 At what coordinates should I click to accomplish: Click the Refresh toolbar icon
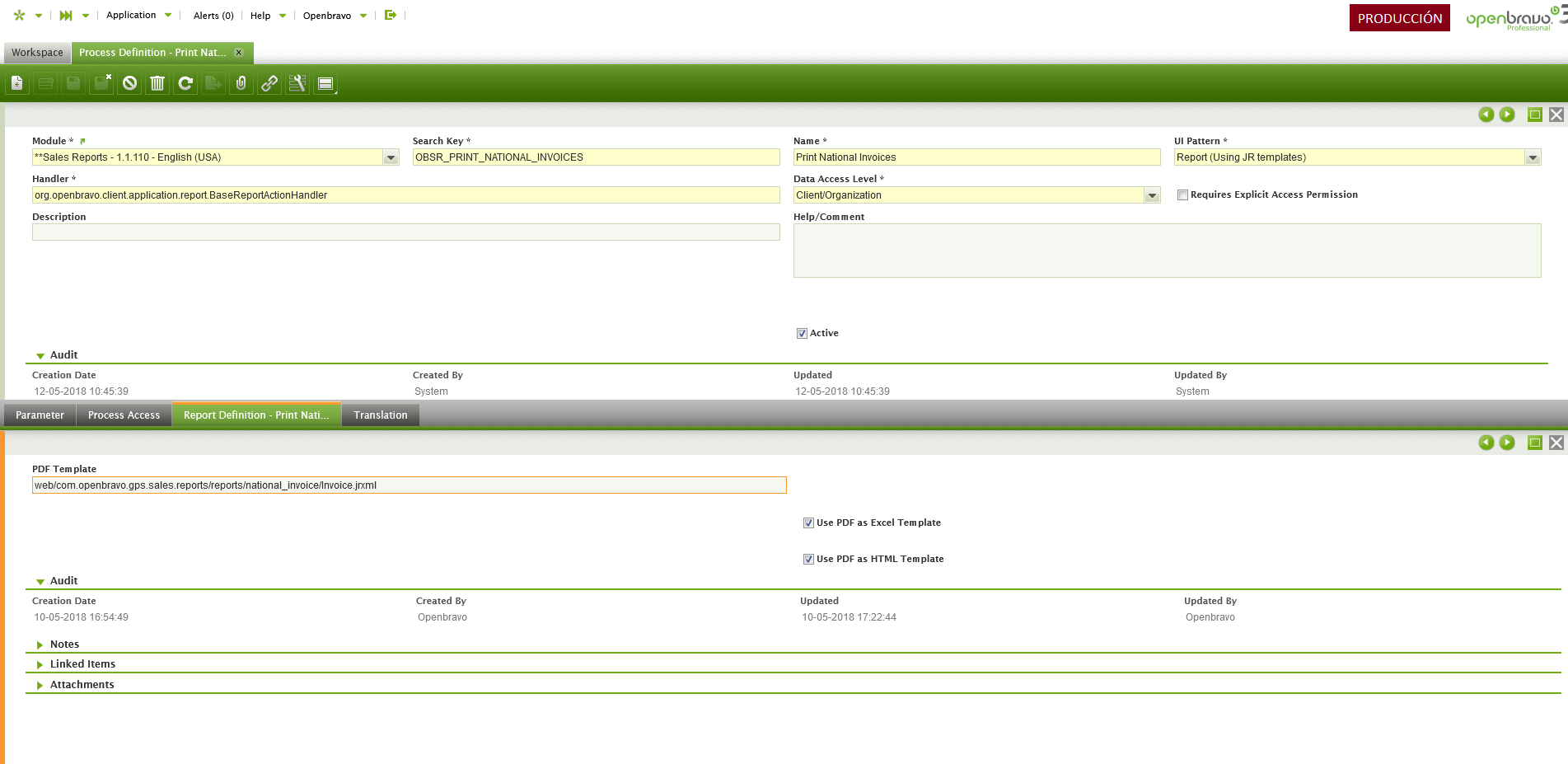[x=185, y=83]
